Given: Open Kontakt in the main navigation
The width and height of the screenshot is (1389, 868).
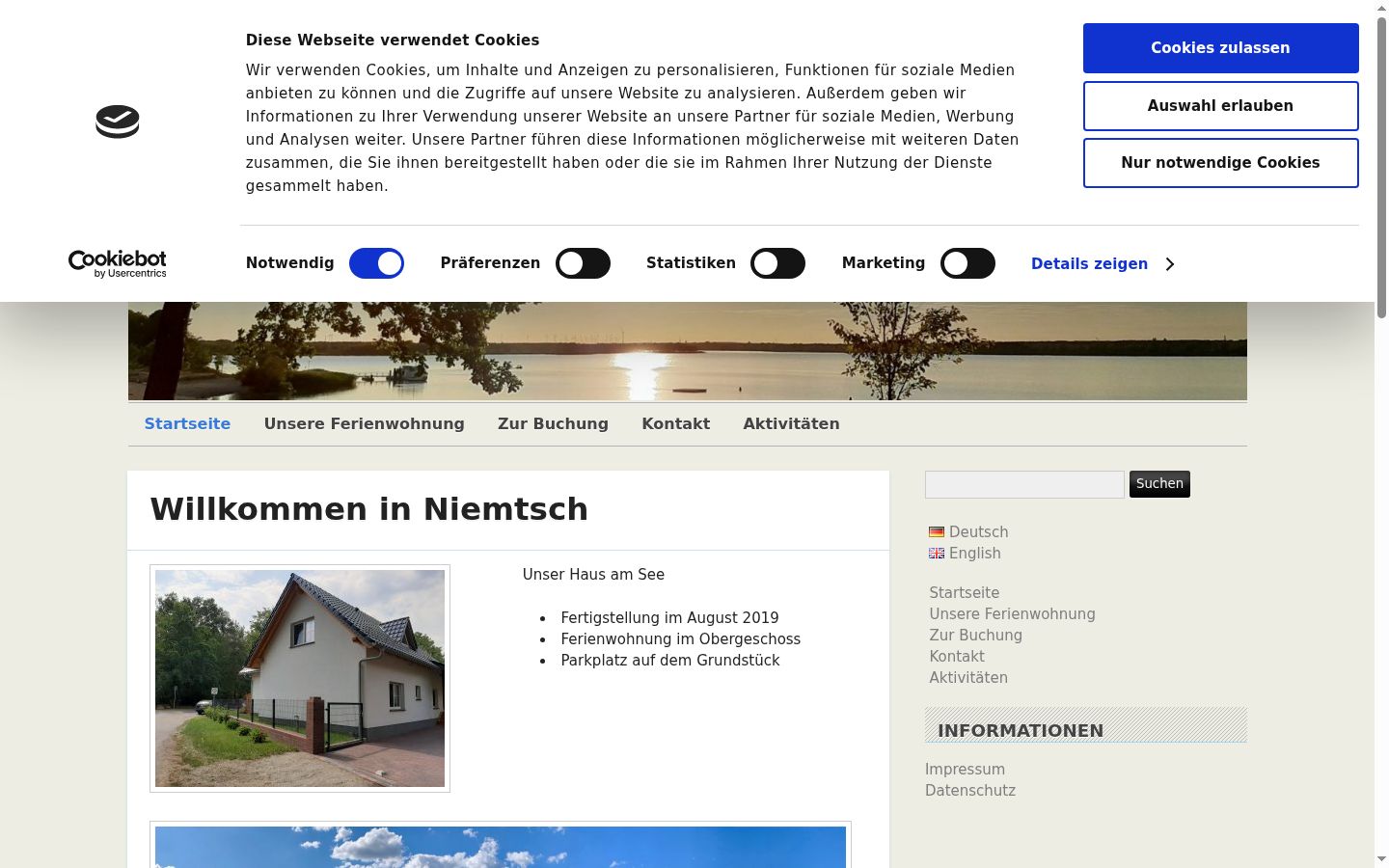Looking at the screenshot, I should tap(675, 423).
